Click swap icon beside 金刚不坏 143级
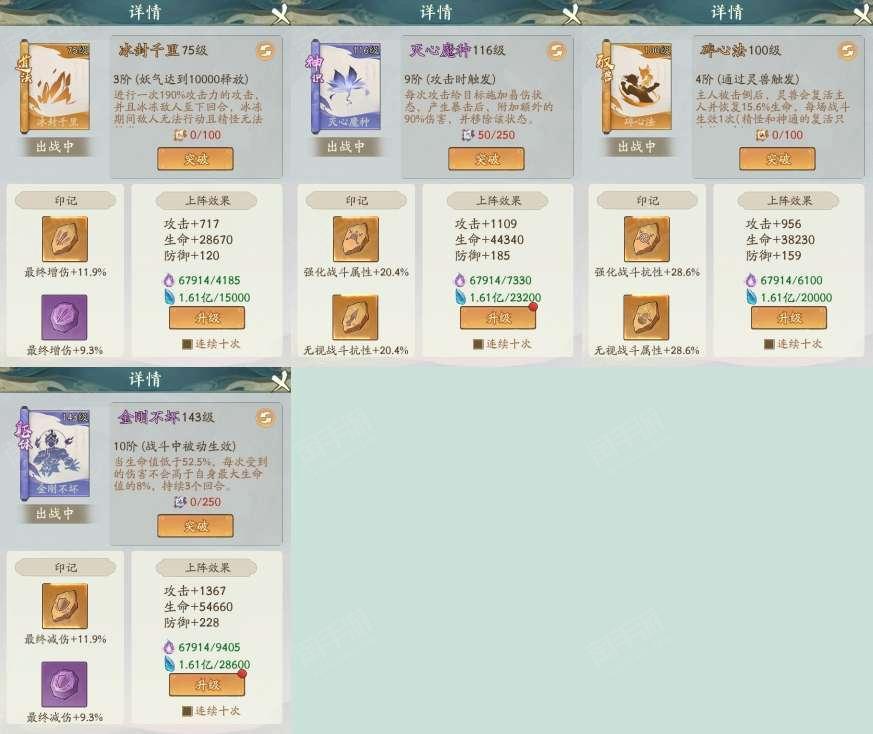Screen dimensions: 873x734 pos(266,418)
